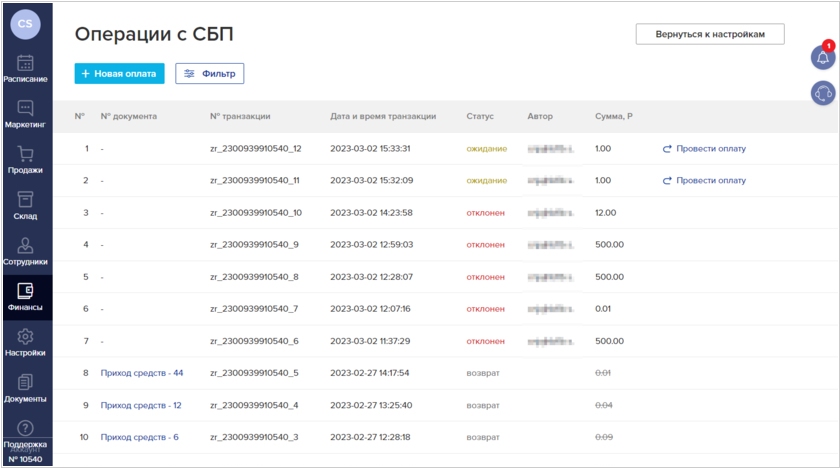The width and height of the screenshot is (840, 468).
Task: Select transaction zr_2300939910540_6 cell
Action: (x=254, y=341)
